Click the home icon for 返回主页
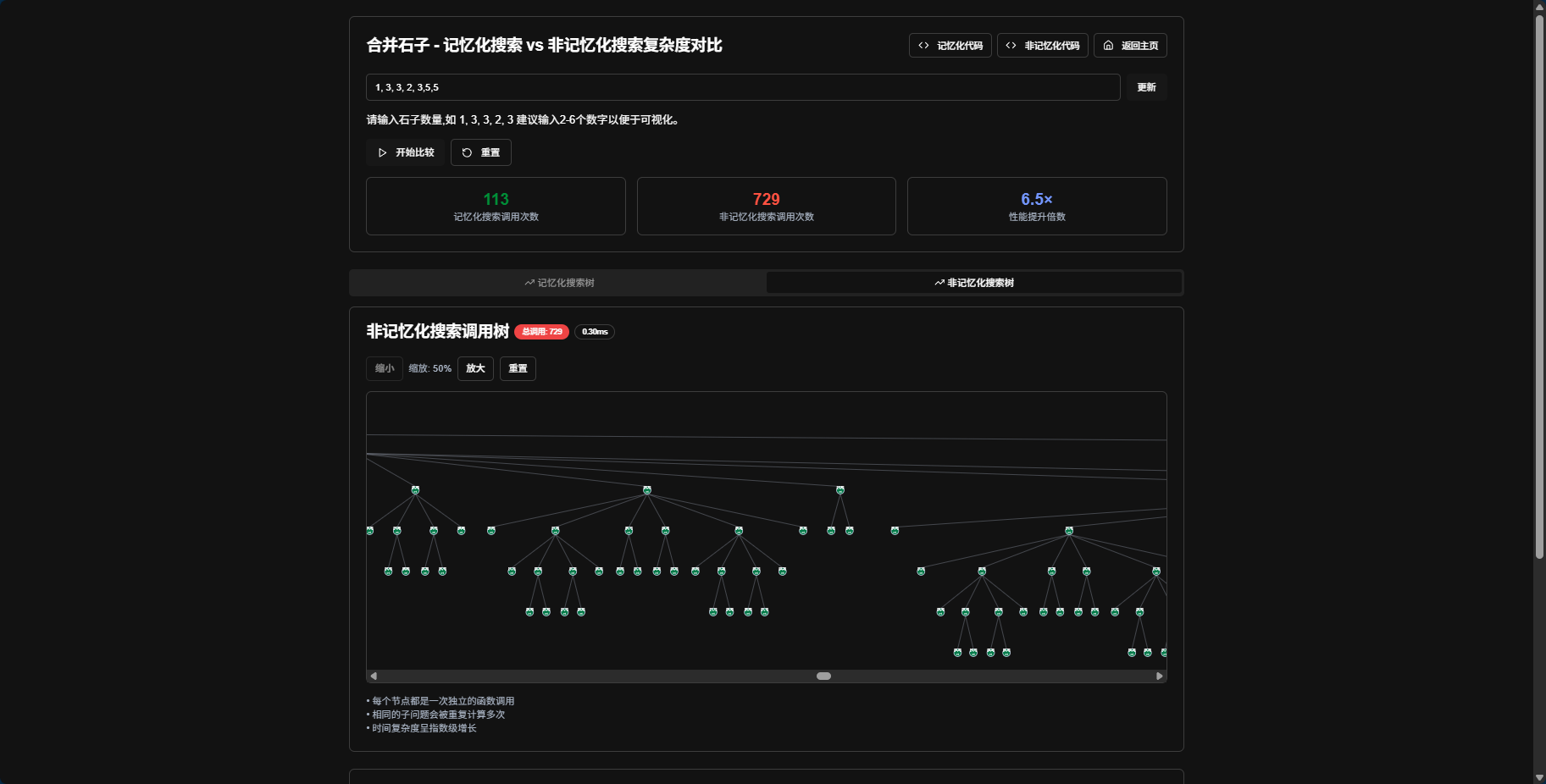Screen dimensions: 1546x784 click(x=1108, y=46)
